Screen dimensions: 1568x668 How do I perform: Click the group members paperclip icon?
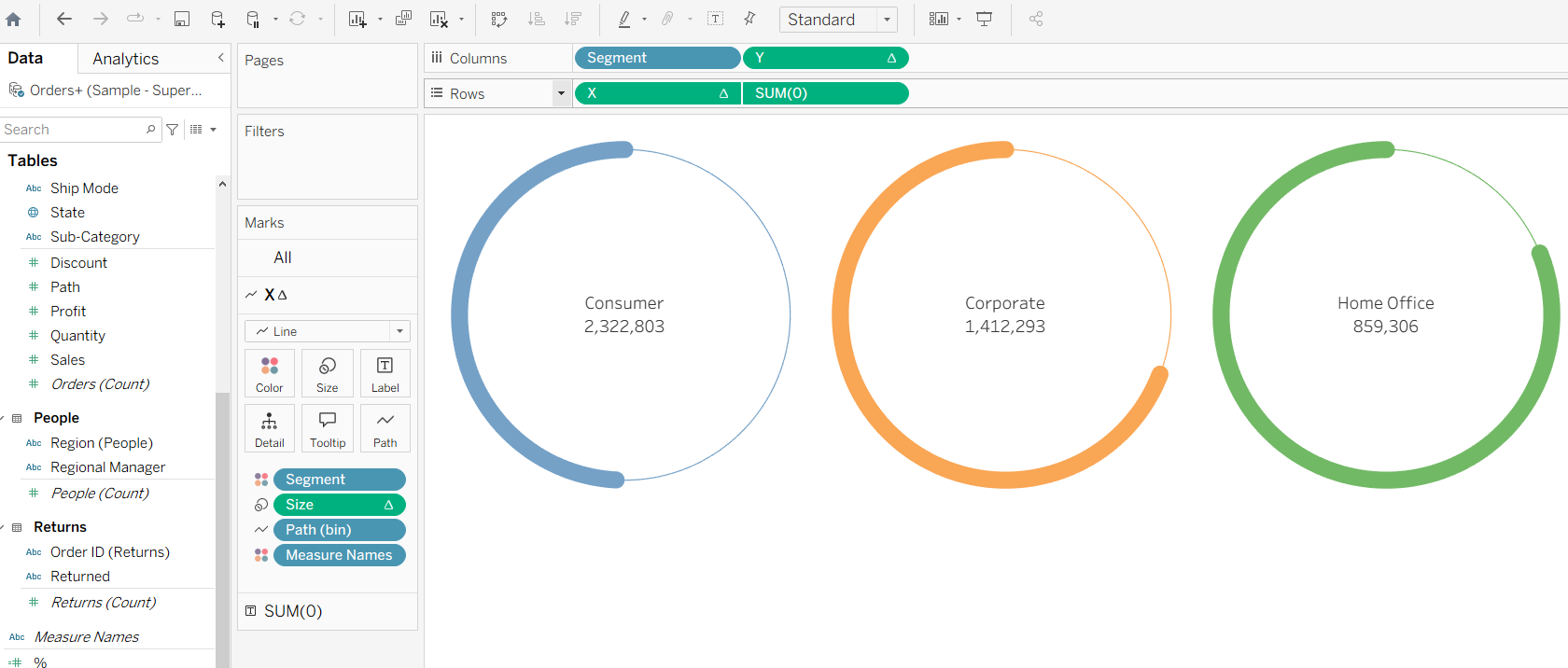point(667,19)
